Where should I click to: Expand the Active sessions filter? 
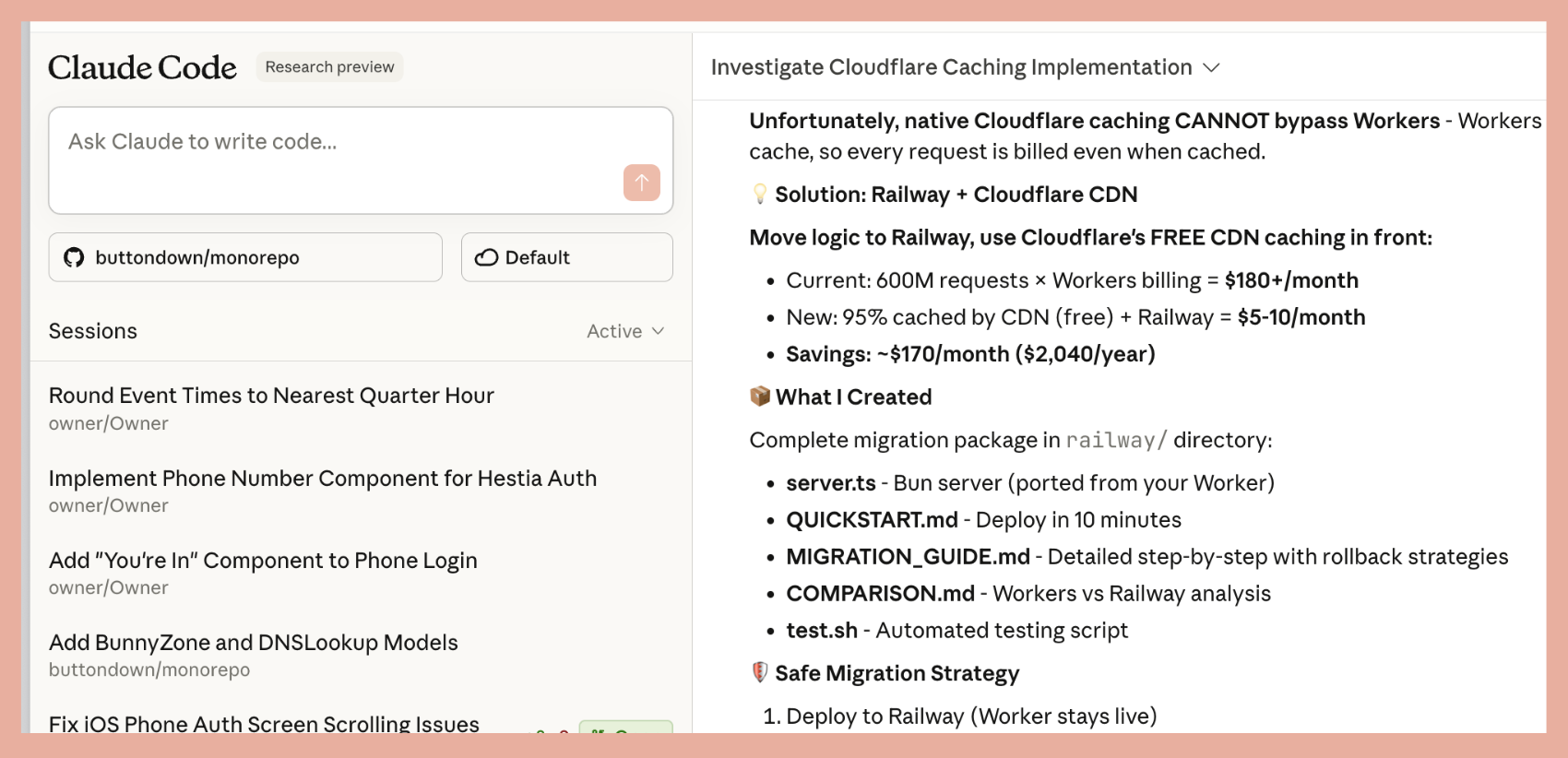click(625, 331)
